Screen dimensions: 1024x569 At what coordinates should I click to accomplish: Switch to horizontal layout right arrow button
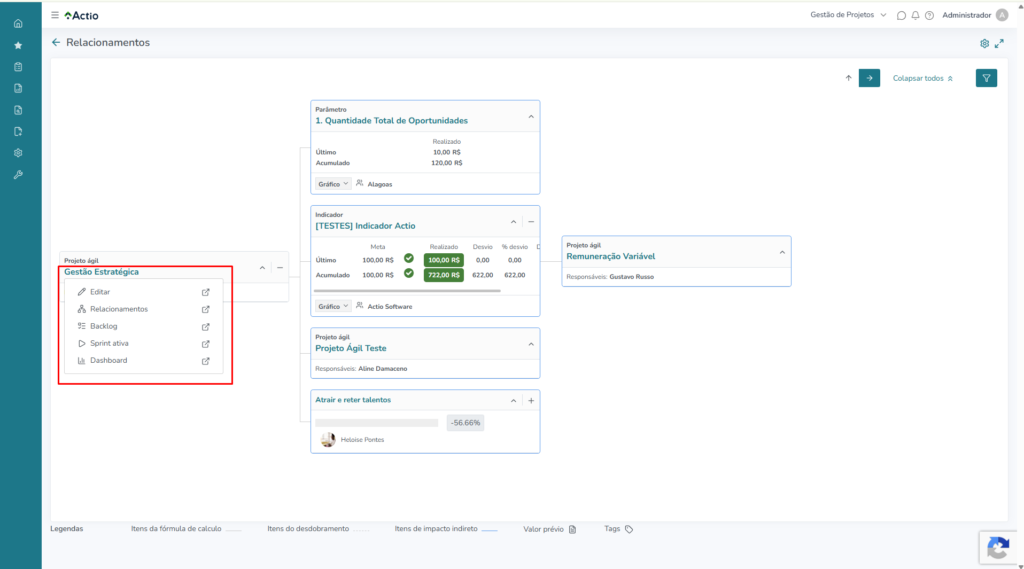pos(869,78)
